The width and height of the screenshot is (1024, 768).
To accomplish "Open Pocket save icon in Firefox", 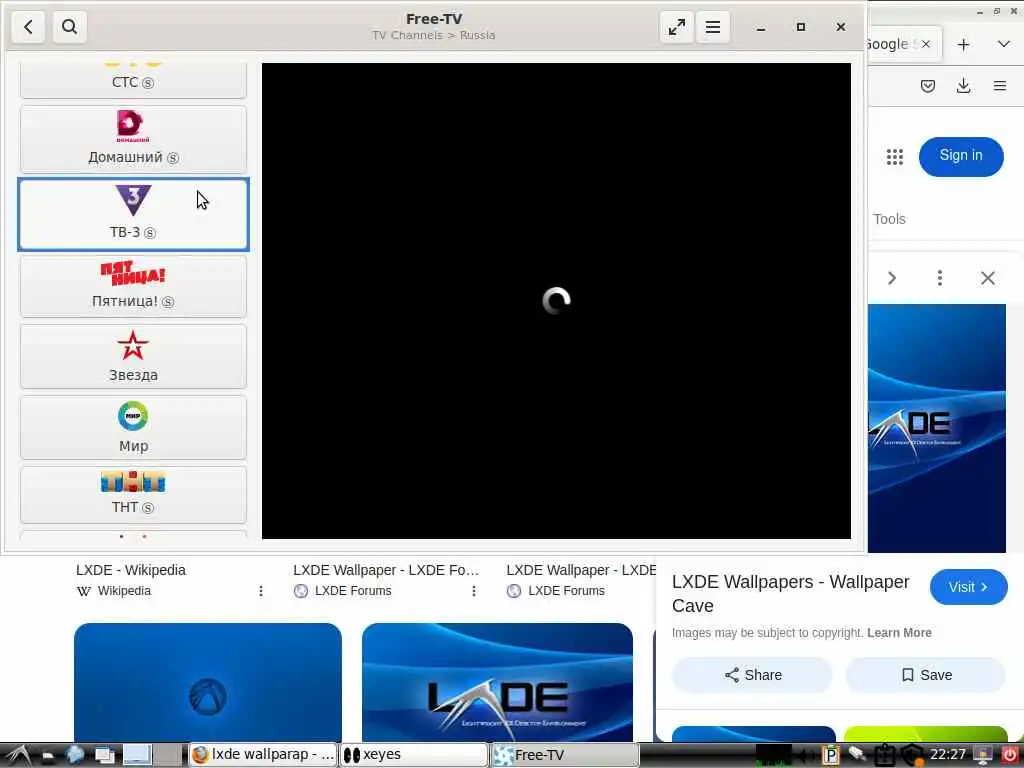I will click(928, 86).
